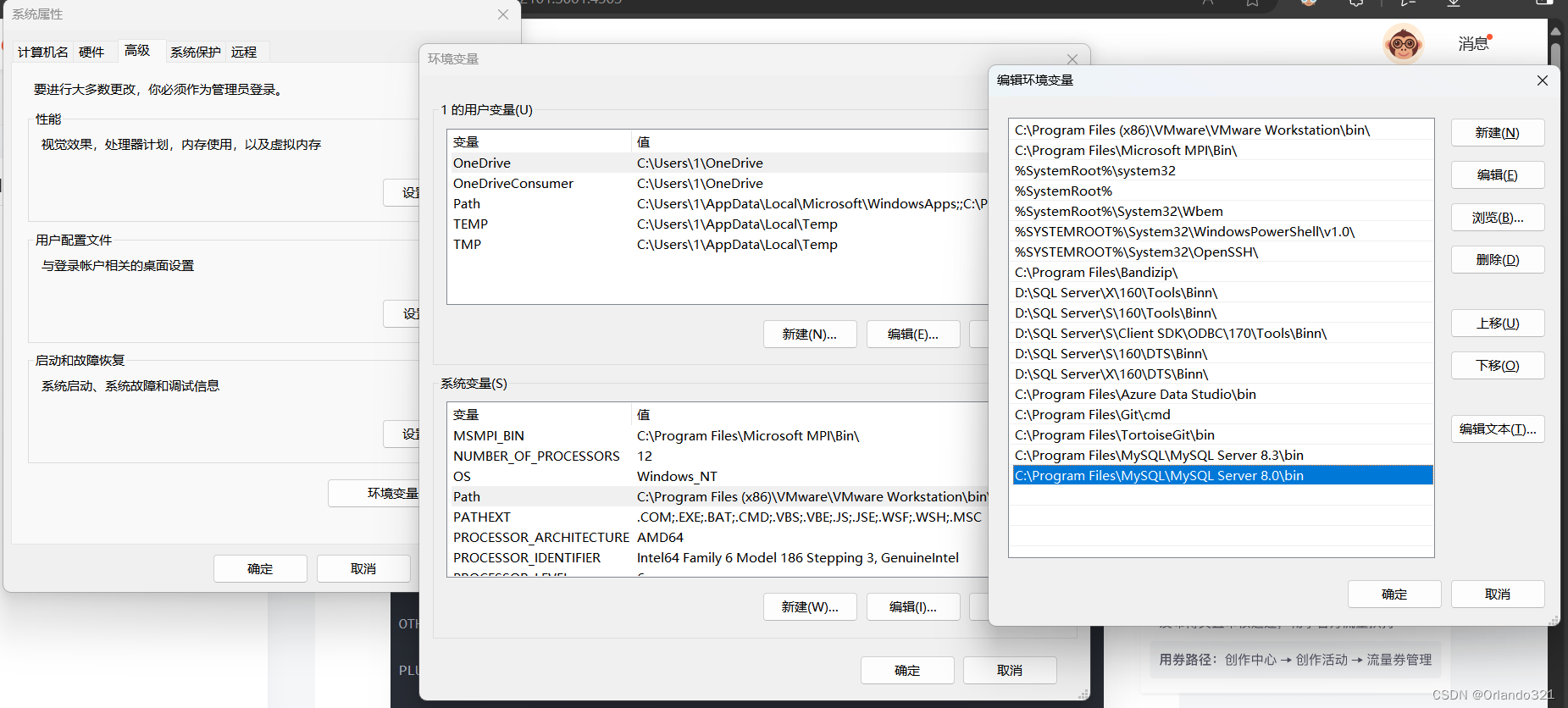Screen dimensions: 1568x708
Task: Switch to the 计算机名 tab in 系统属性
Action: click(x=42, y=53)
